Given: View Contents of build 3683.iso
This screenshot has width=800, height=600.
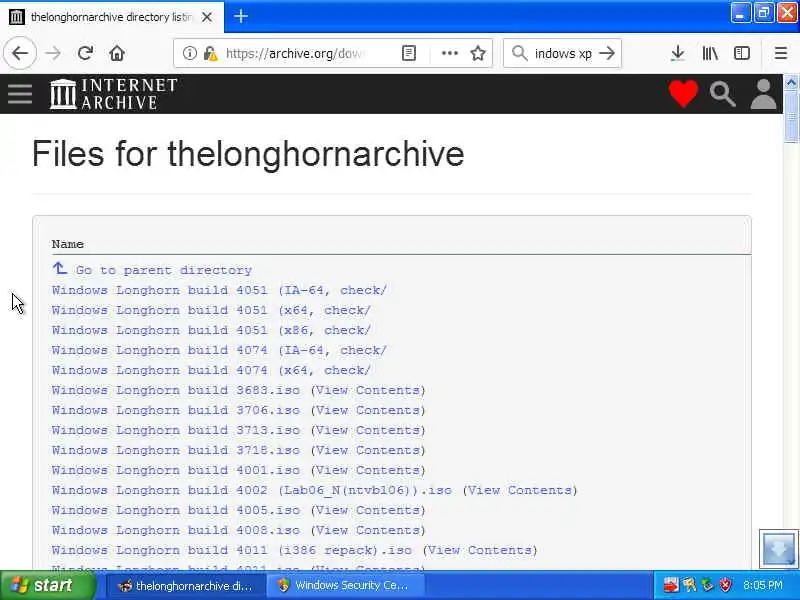Looking at the screenshot, I should tap(368, 390).
